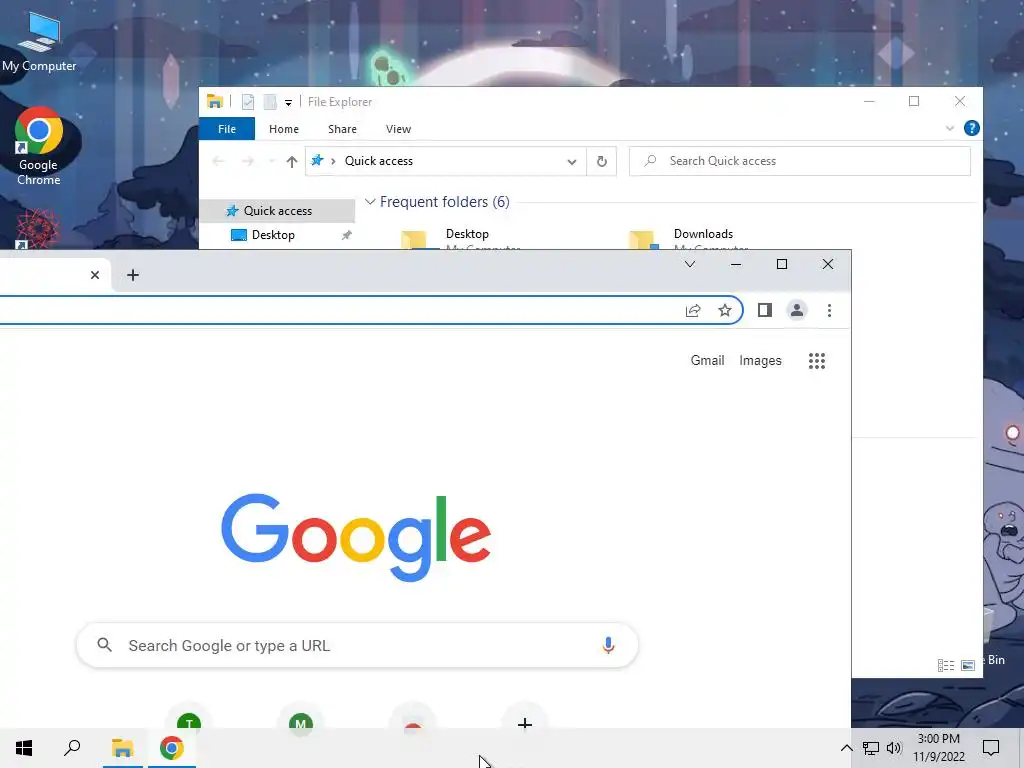Click File Explorer taskbar icon
Screen dimensions: 1024x768
(122, 748)
